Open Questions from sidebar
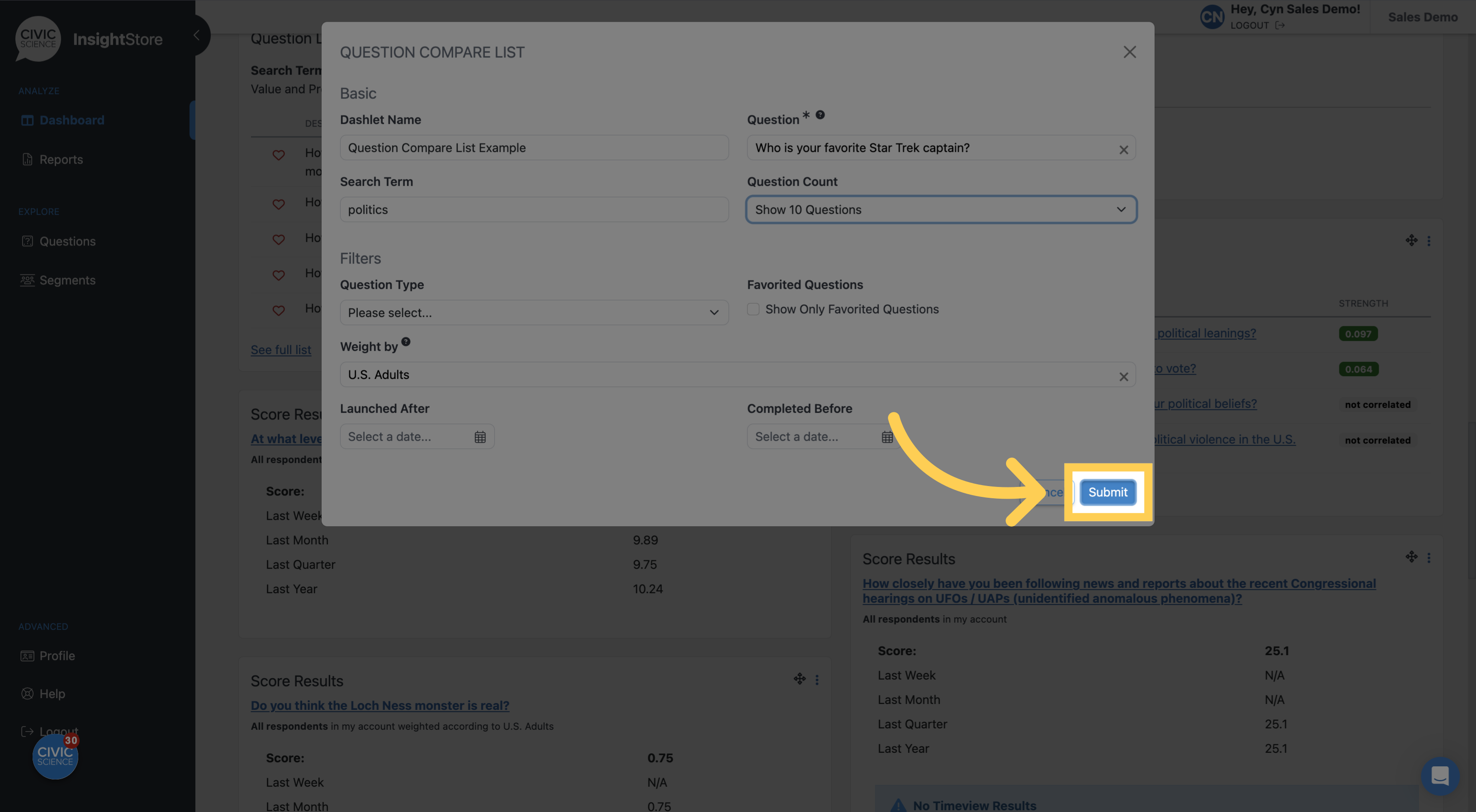Image resolution: width=1476 pixels, height=812 pixels. [x=67, y=241]
